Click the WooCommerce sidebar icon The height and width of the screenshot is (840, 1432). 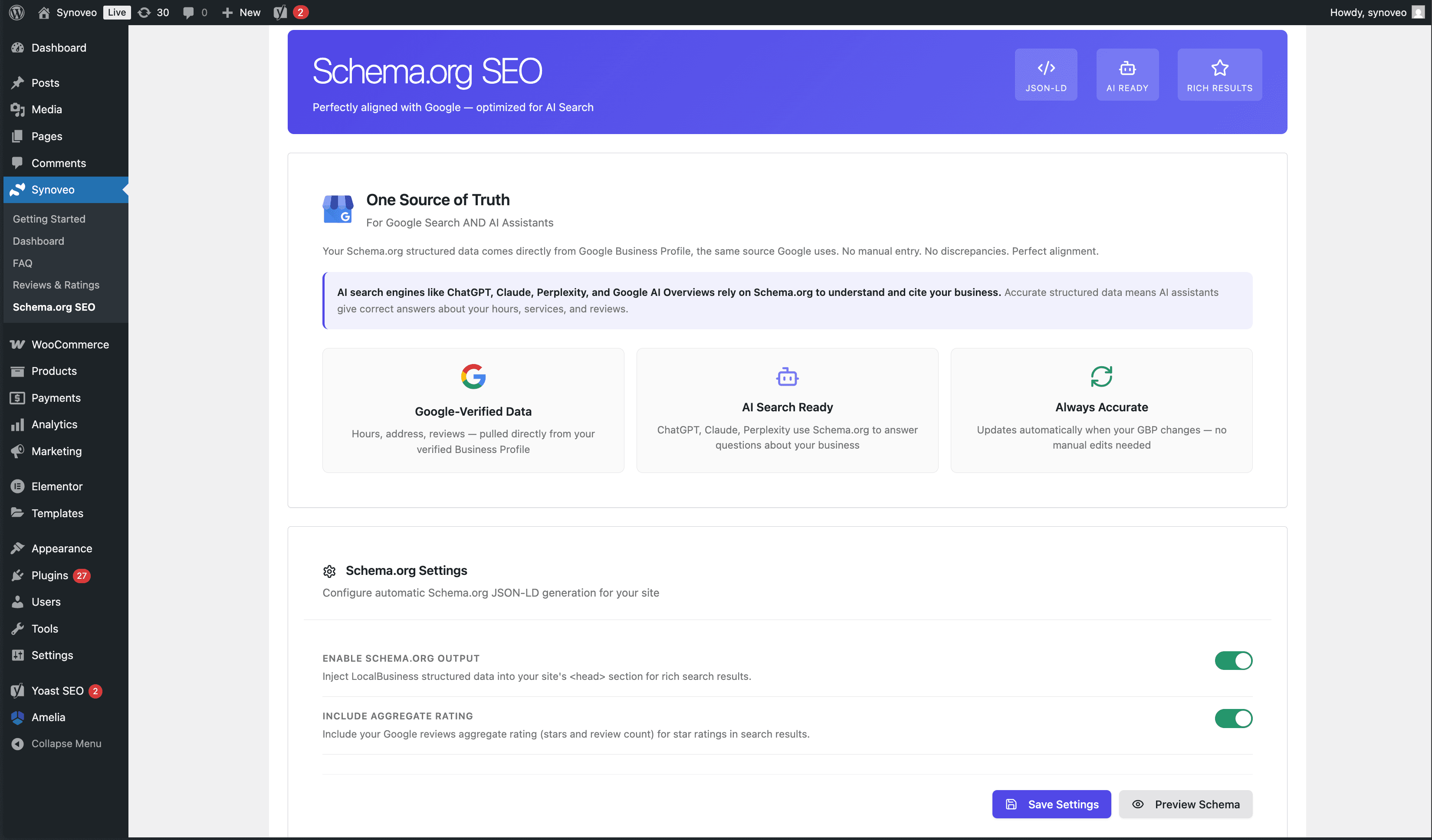18,345
